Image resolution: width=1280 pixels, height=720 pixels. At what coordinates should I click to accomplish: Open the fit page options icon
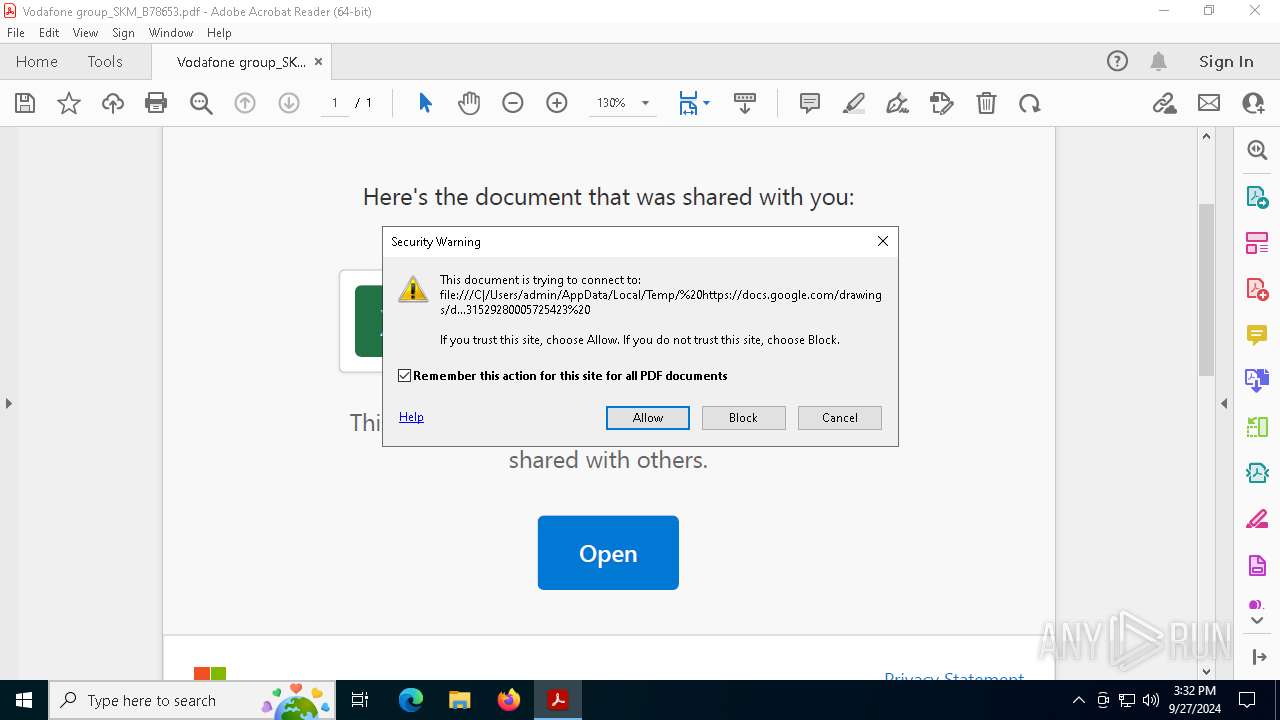click(694, 103)
